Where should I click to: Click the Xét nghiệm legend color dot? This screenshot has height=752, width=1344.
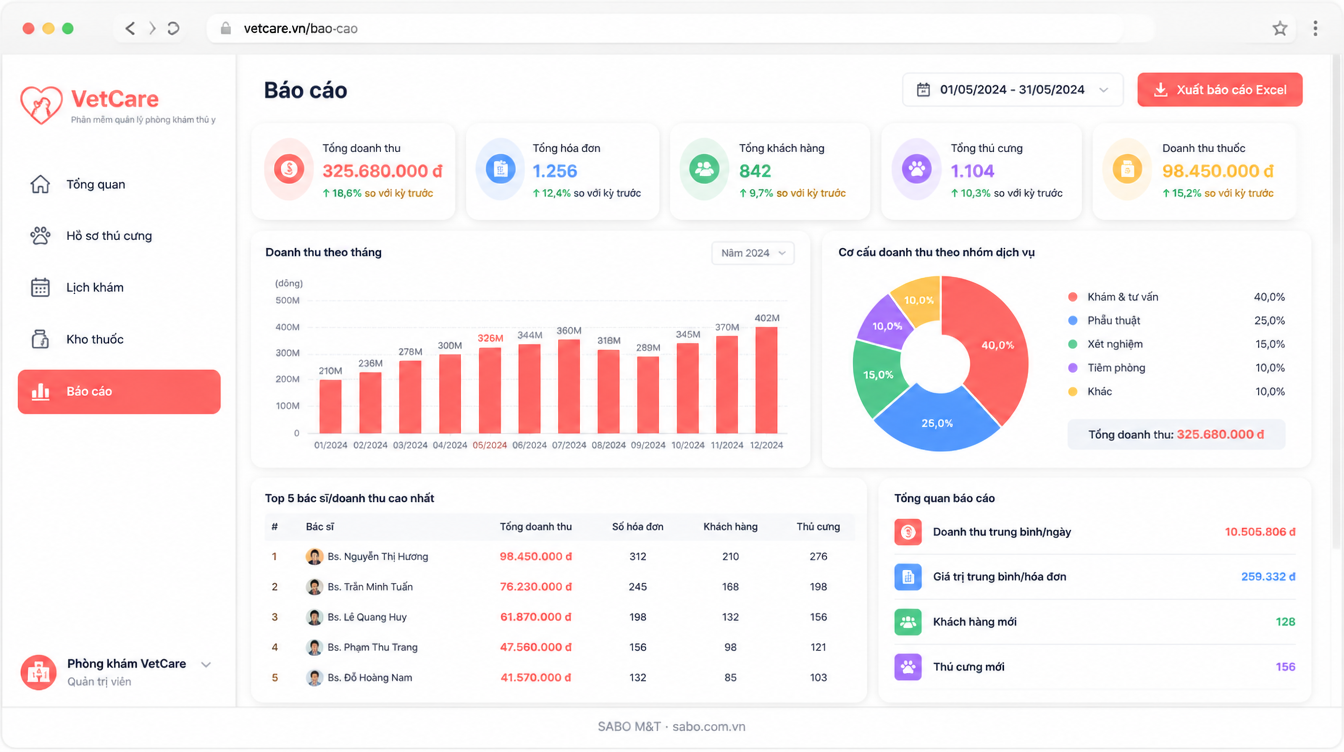point(1073,344)
